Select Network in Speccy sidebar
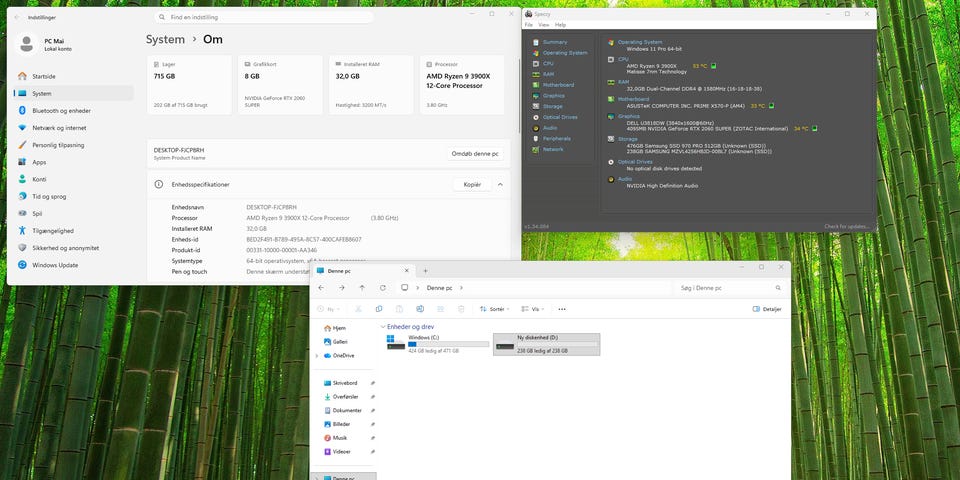 [553, 149]
